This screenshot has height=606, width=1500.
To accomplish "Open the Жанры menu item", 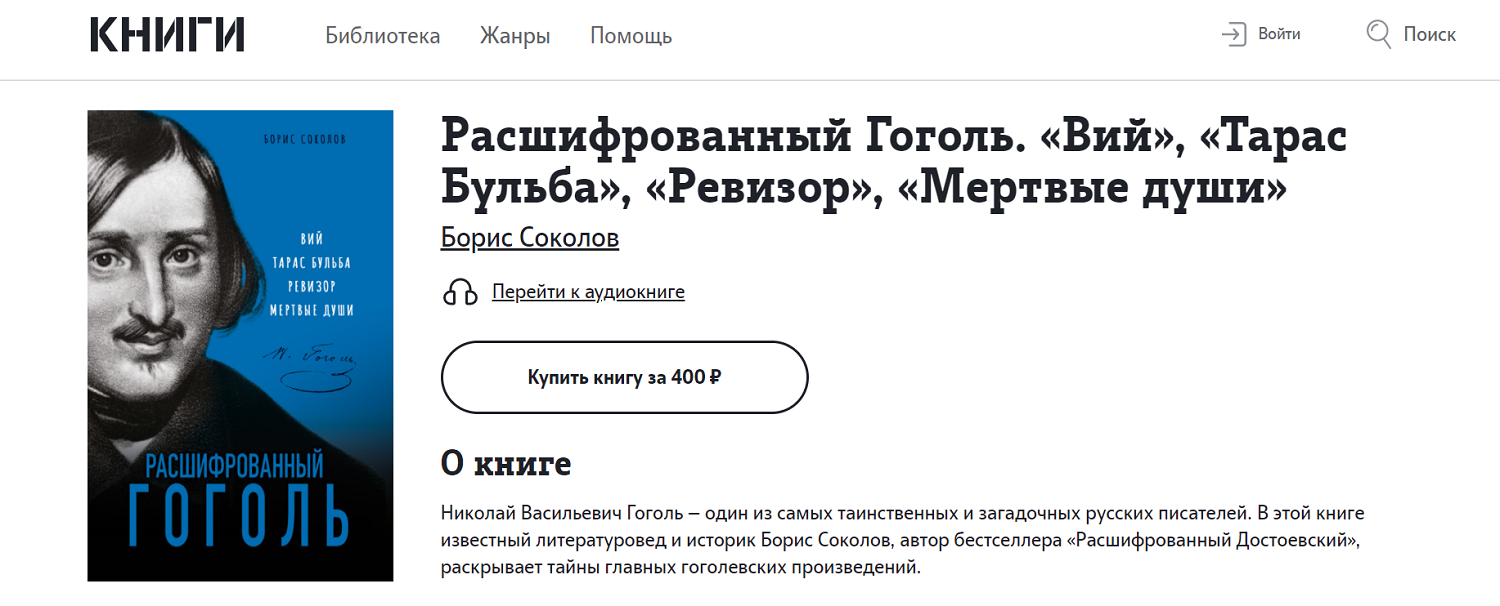I will (515, 36).
